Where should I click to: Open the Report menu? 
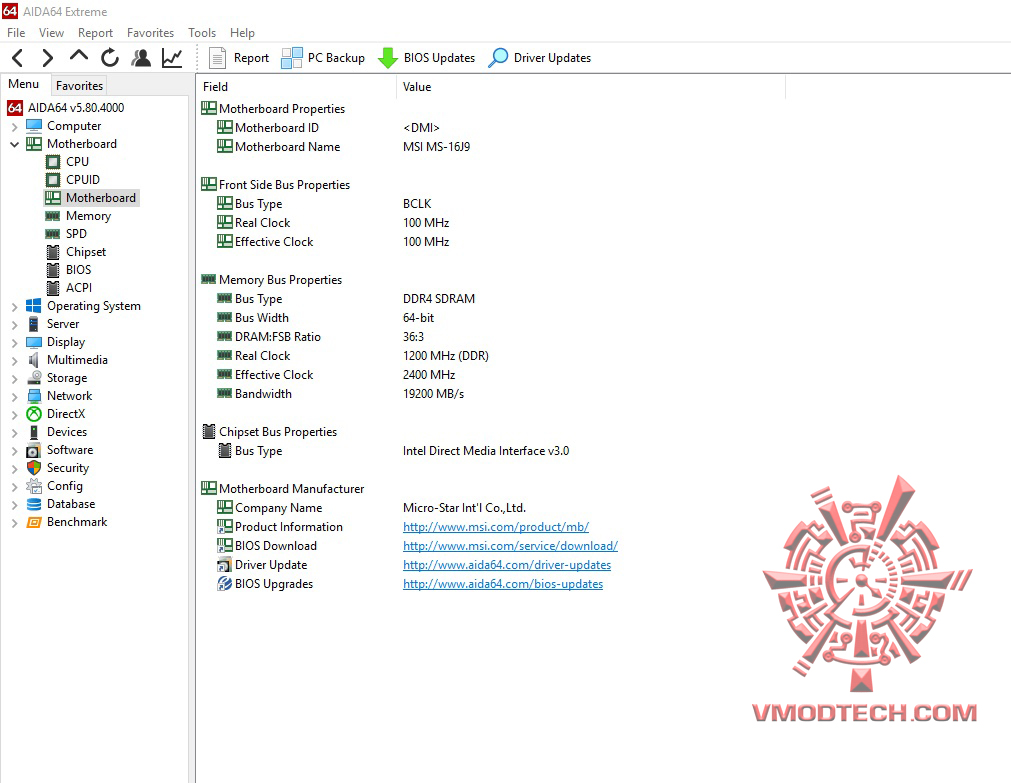pyautogui.click(x=95, y=33)
